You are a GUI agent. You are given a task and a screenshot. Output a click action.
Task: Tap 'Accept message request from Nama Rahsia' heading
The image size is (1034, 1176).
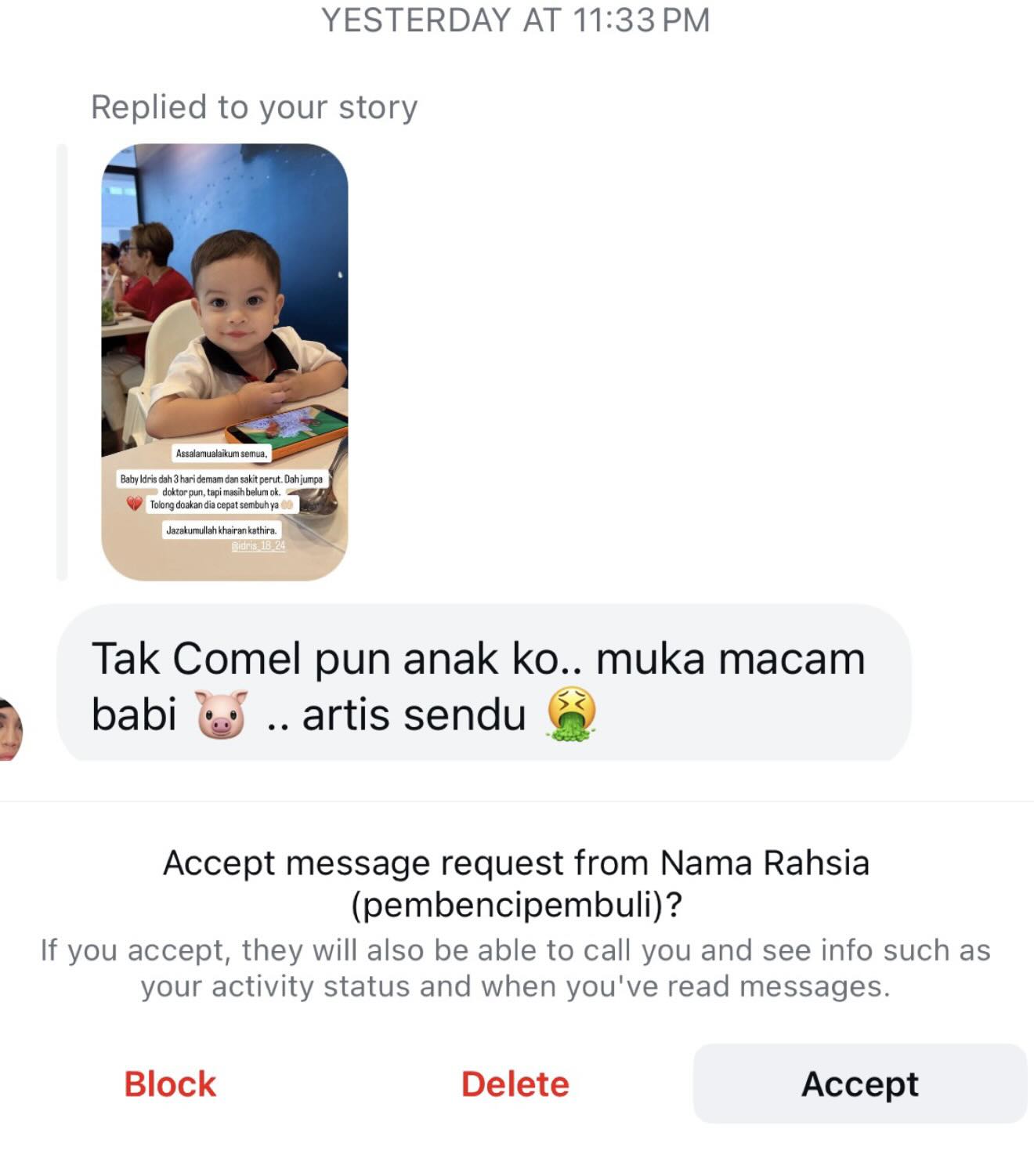(x=516, y=863)
